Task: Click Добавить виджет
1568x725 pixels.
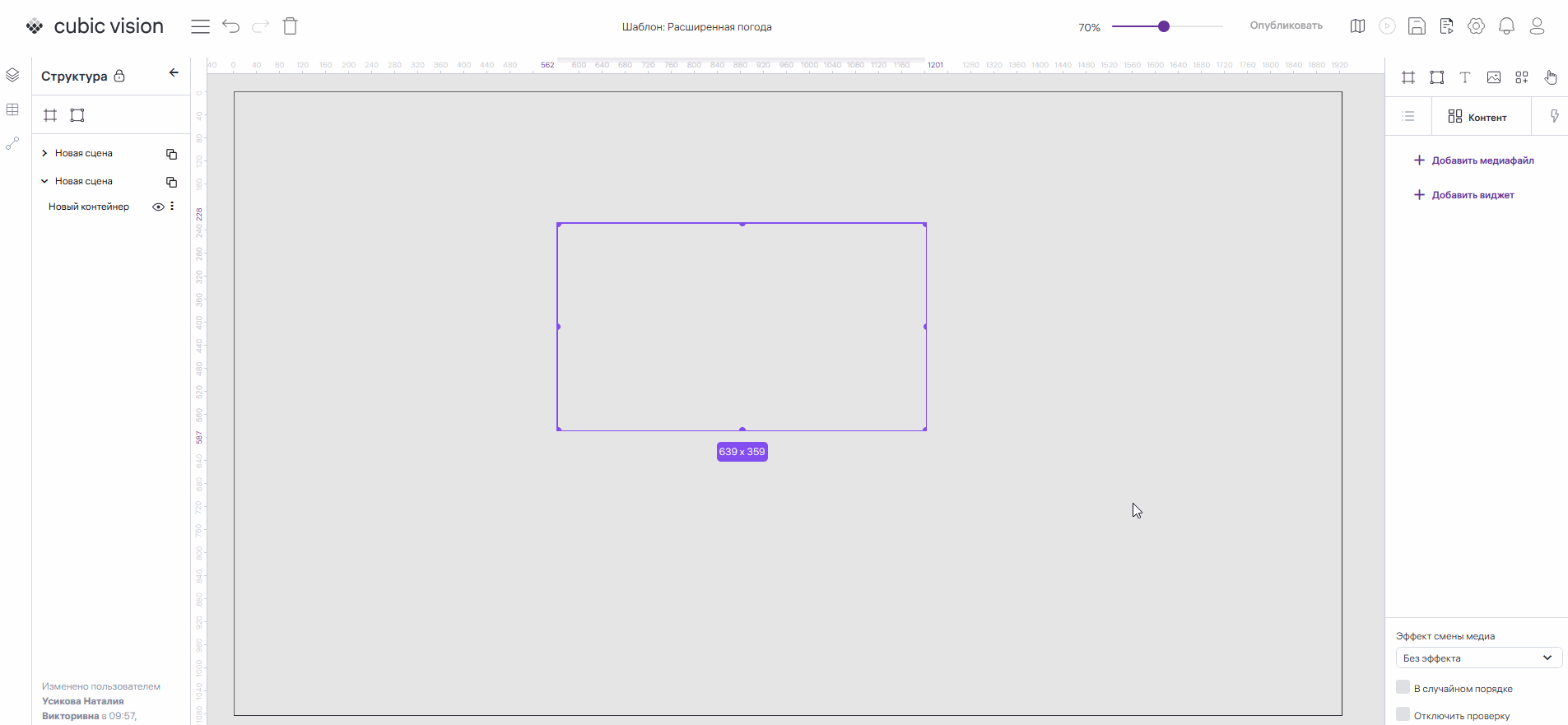Action: [x=1464, y=195]
